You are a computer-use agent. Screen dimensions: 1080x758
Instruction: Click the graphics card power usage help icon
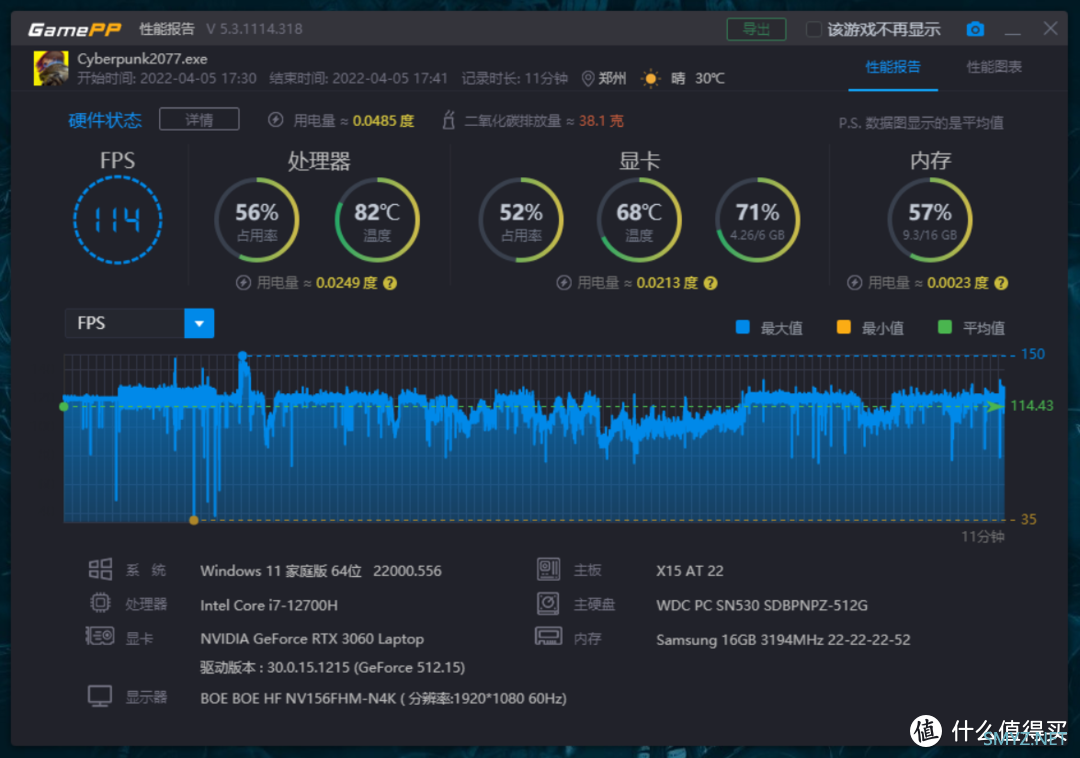pos(711,283)
